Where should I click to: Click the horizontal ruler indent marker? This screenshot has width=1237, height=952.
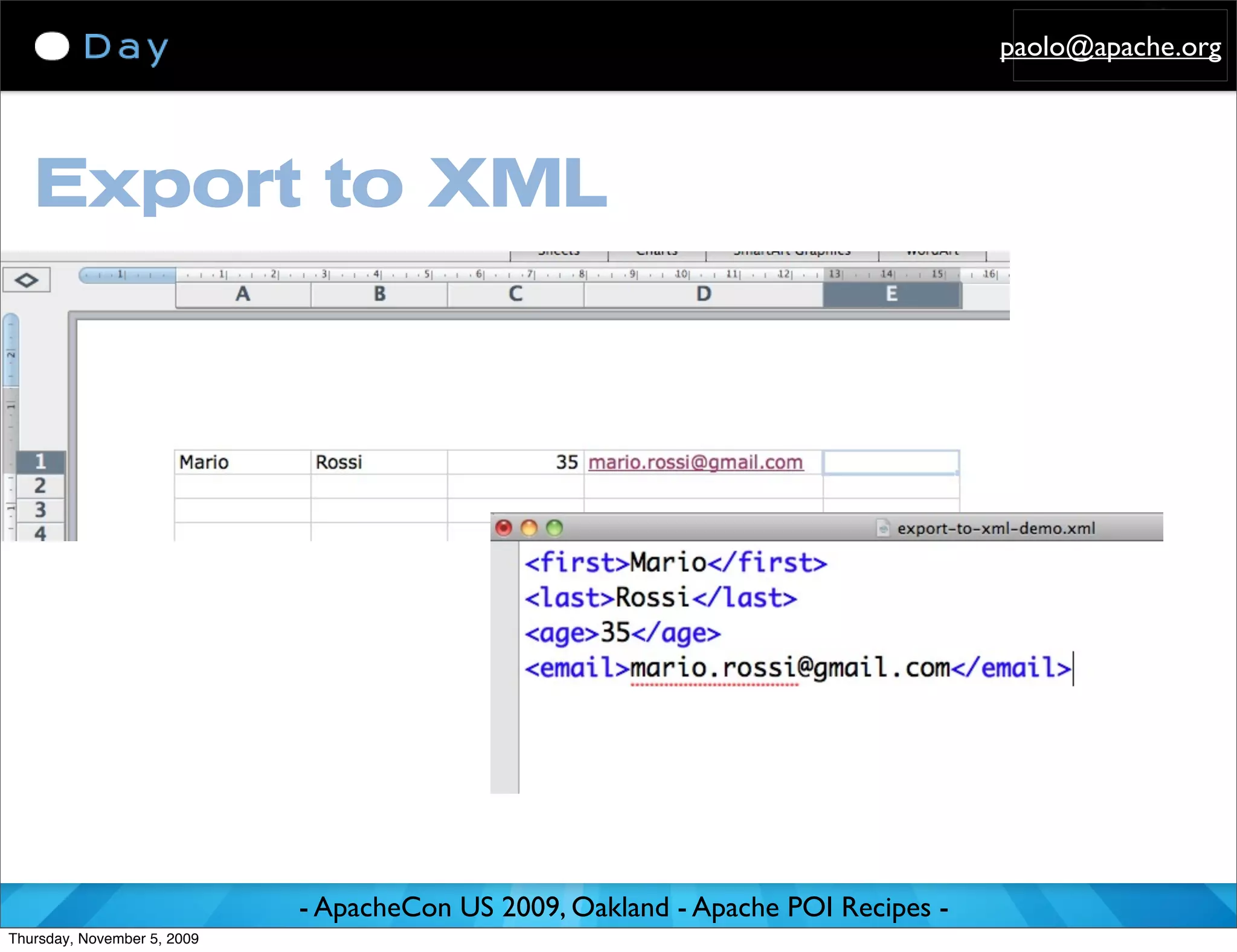pyautogui.click(x=127, y=275)
